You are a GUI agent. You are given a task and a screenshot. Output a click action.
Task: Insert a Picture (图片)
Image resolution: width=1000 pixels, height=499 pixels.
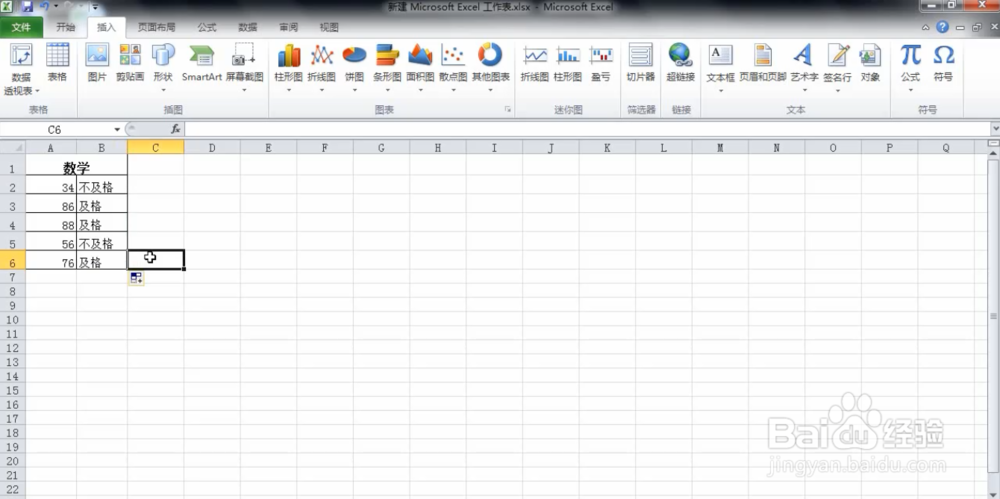(x=97, y=63)
